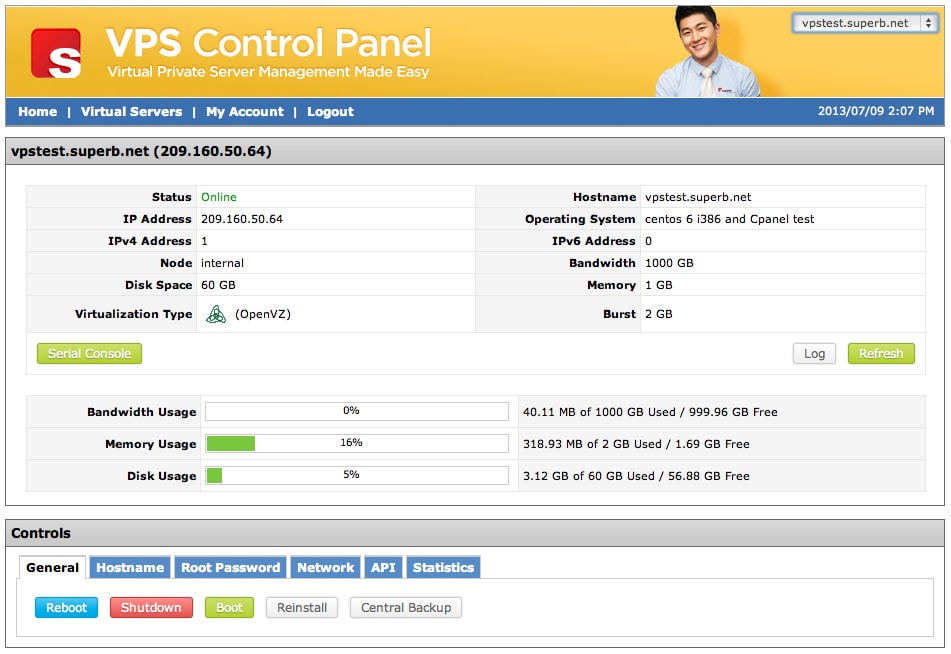Open Central Backup

click(x=406, y=607)
